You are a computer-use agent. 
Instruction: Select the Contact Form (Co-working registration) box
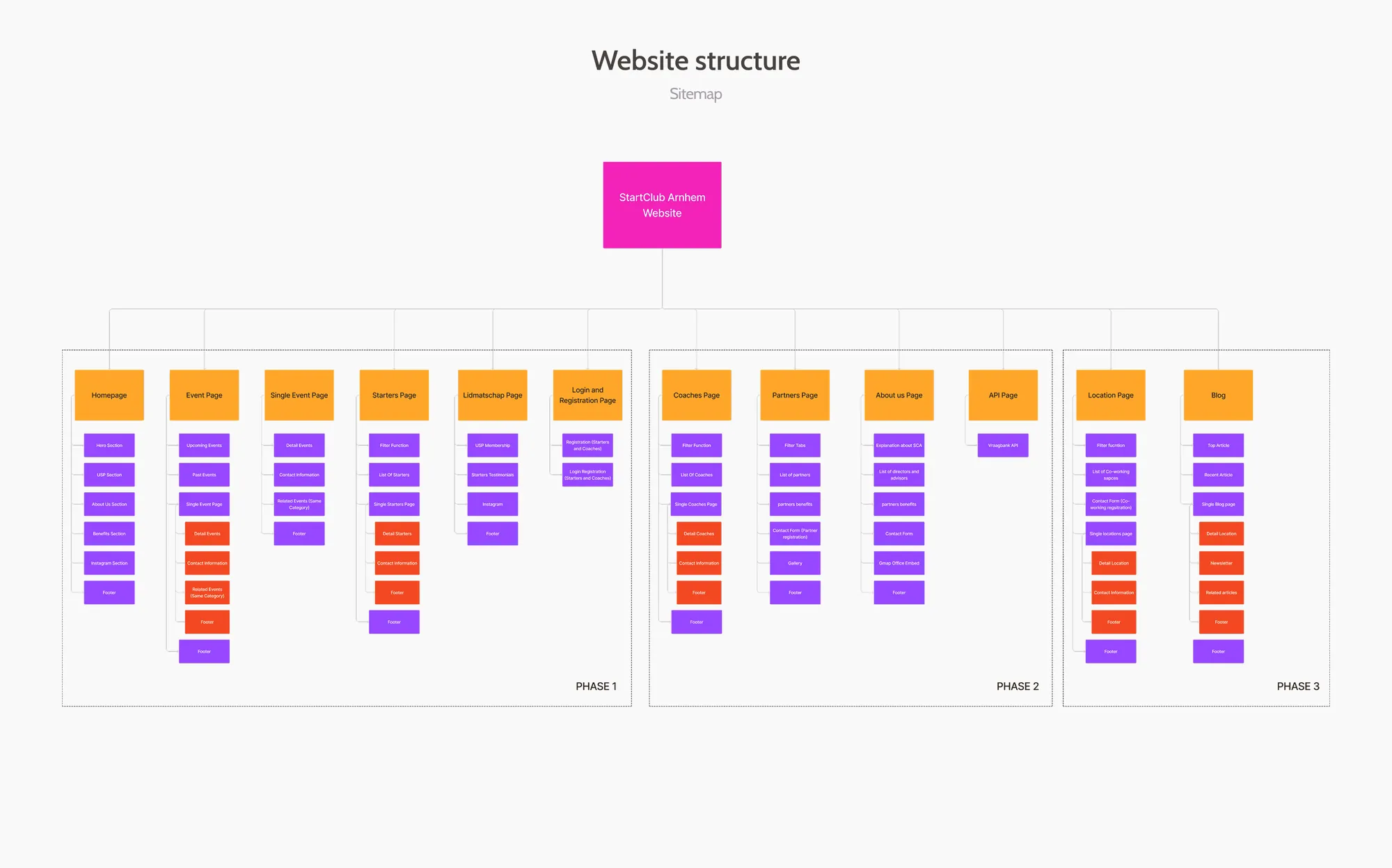[x=1111, y=504]
